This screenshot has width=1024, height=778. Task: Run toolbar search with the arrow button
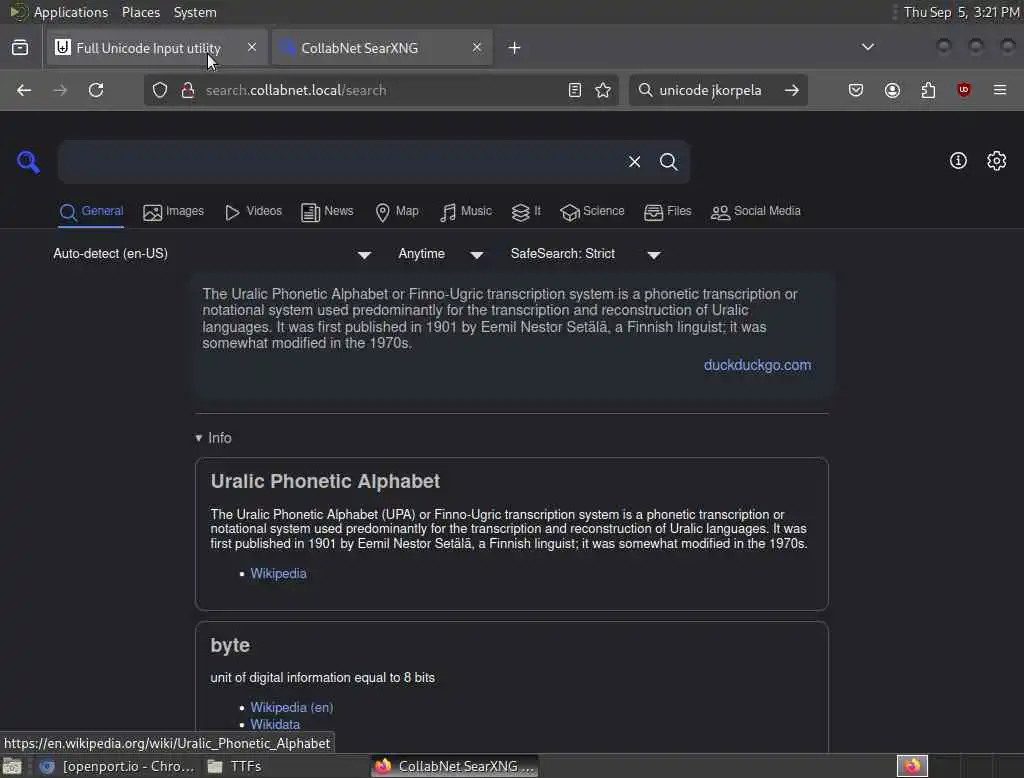coord(792,90)
